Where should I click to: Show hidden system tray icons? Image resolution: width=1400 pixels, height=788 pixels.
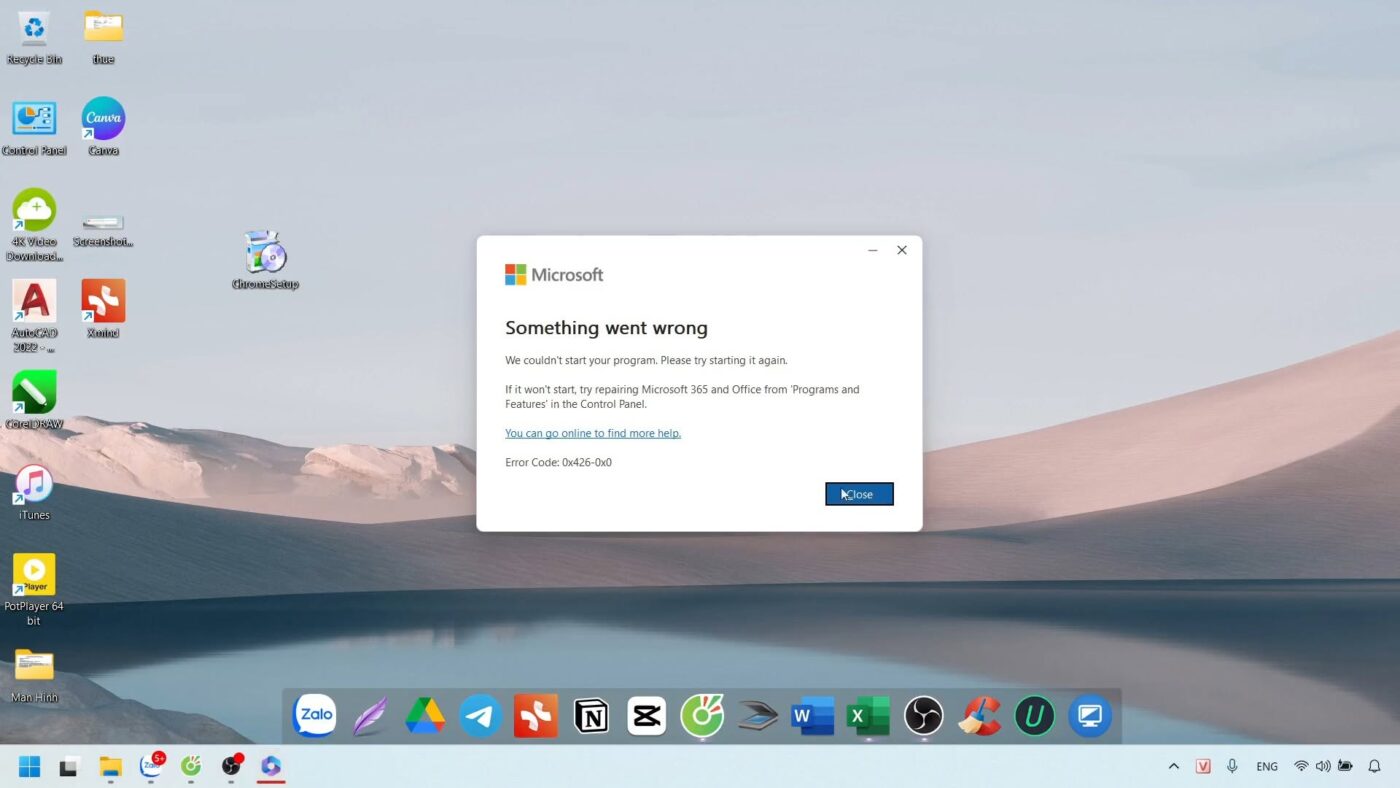click(1174, 767)
